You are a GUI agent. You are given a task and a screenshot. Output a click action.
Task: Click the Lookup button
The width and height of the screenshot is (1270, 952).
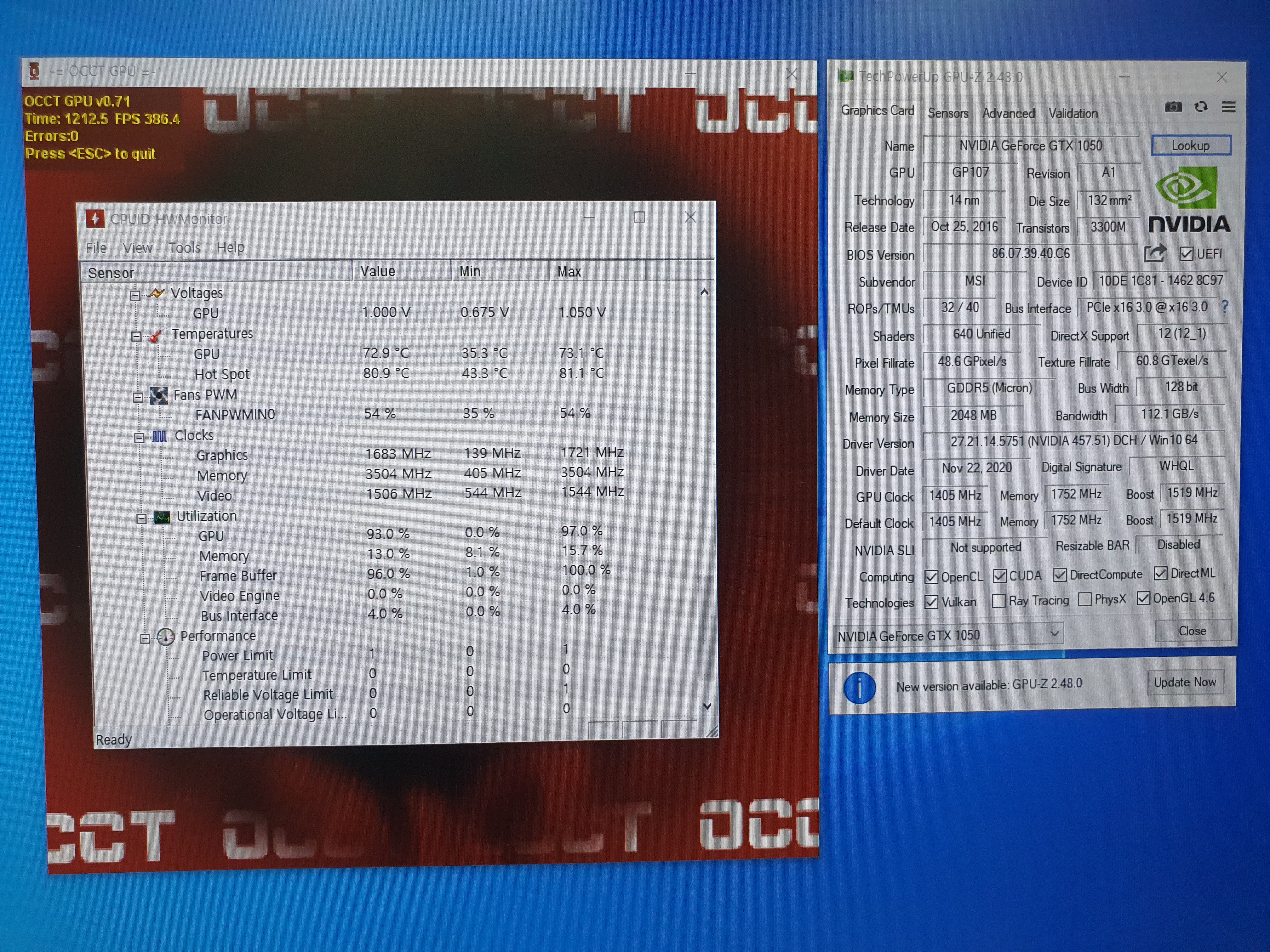click(1191, 145)
